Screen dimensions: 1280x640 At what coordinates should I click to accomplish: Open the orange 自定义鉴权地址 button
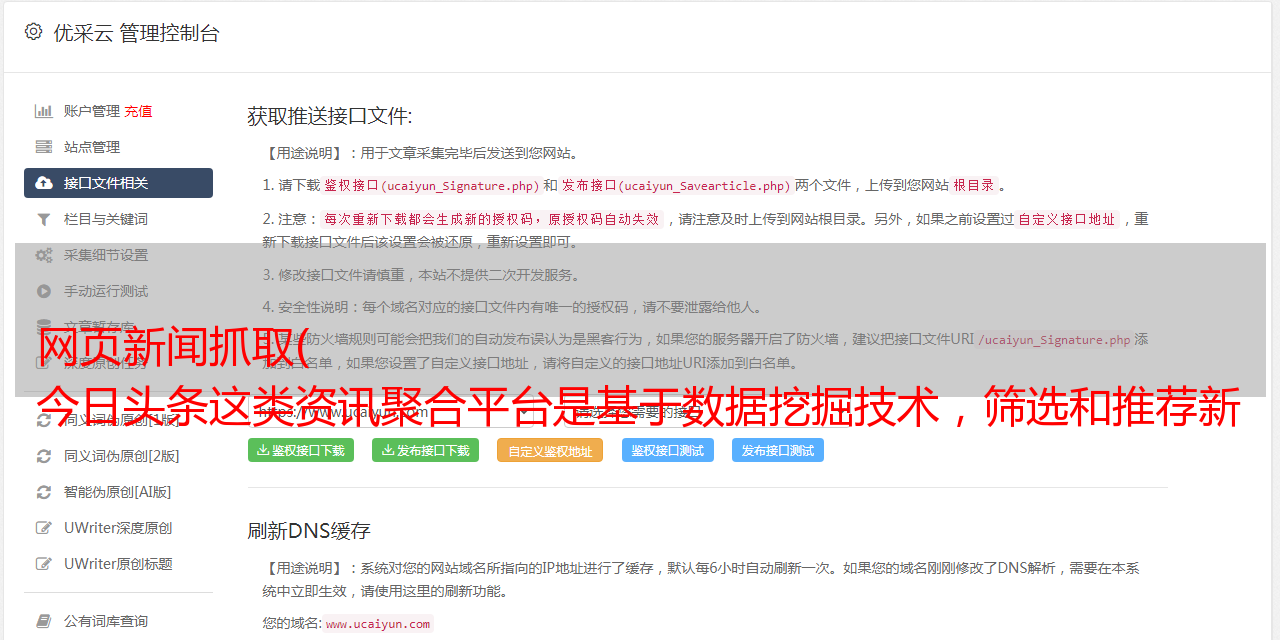550,451
